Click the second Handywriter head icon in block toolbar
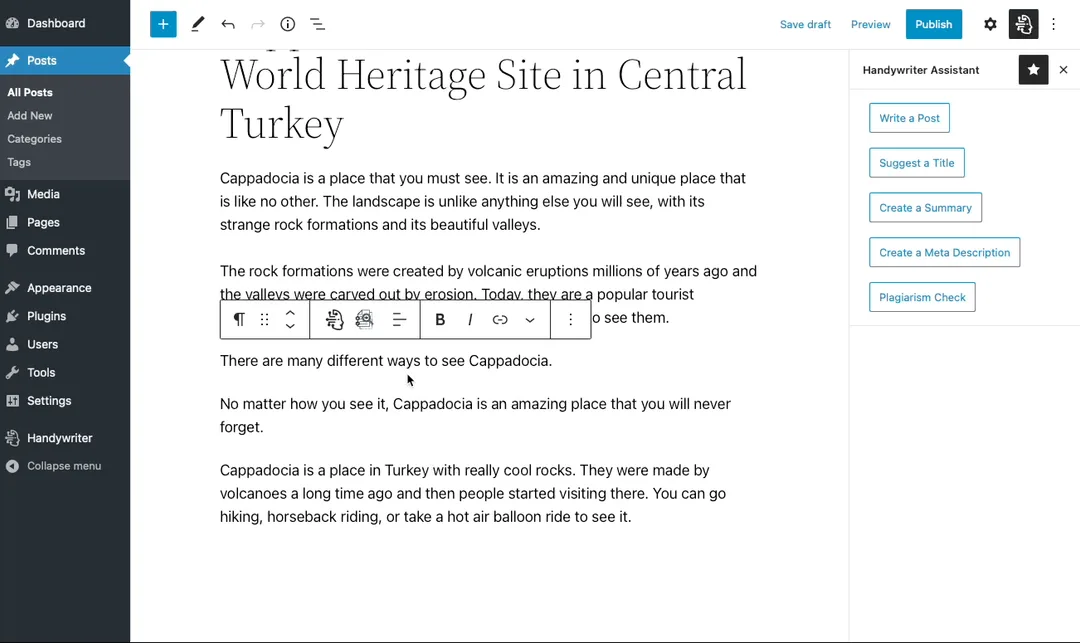Viewport: 1080px width, 643px height. (364, 319)
